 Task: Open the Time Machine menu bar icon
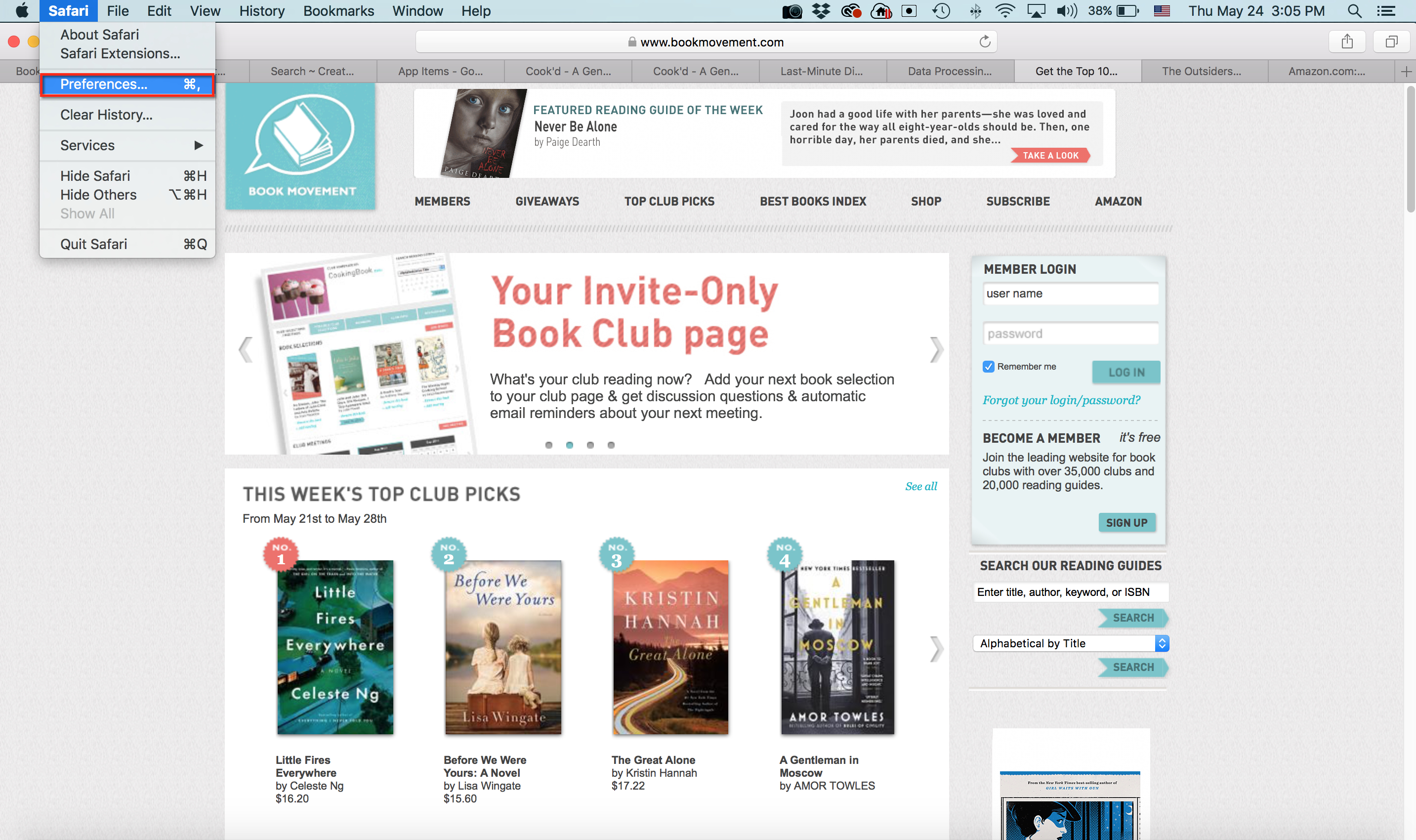941,11
